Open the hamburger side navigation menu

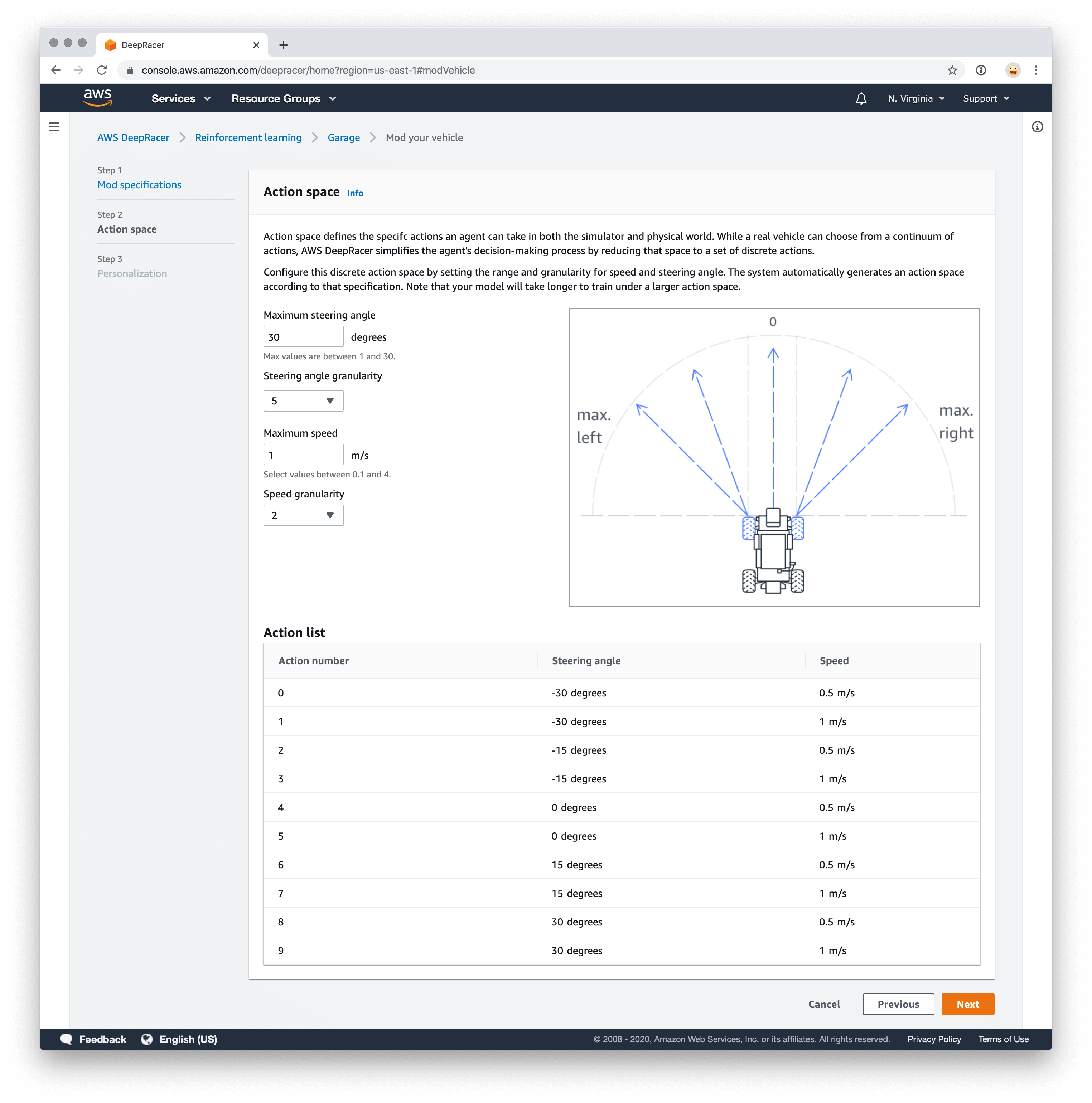(54, 127)
